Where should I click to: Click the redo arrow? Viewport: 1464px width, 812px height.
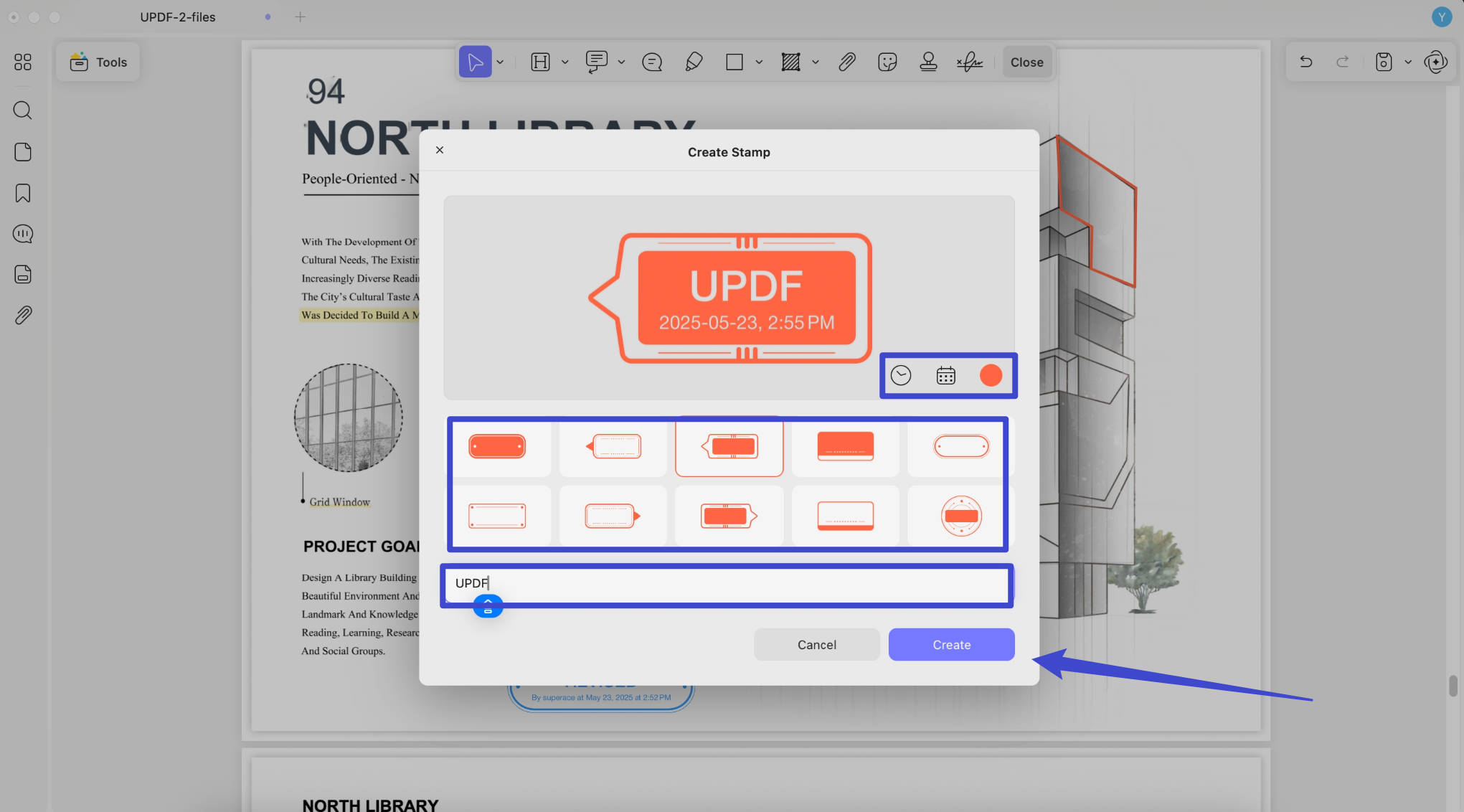pyautogui.click(x=1343, y=62)
